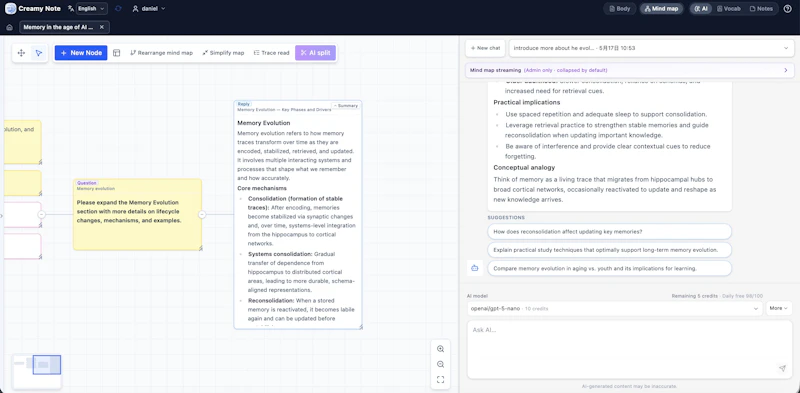Click Simplify map
The width and height of the screenshot is (800, 393).
pyautogui.click(x=223, y=53)
